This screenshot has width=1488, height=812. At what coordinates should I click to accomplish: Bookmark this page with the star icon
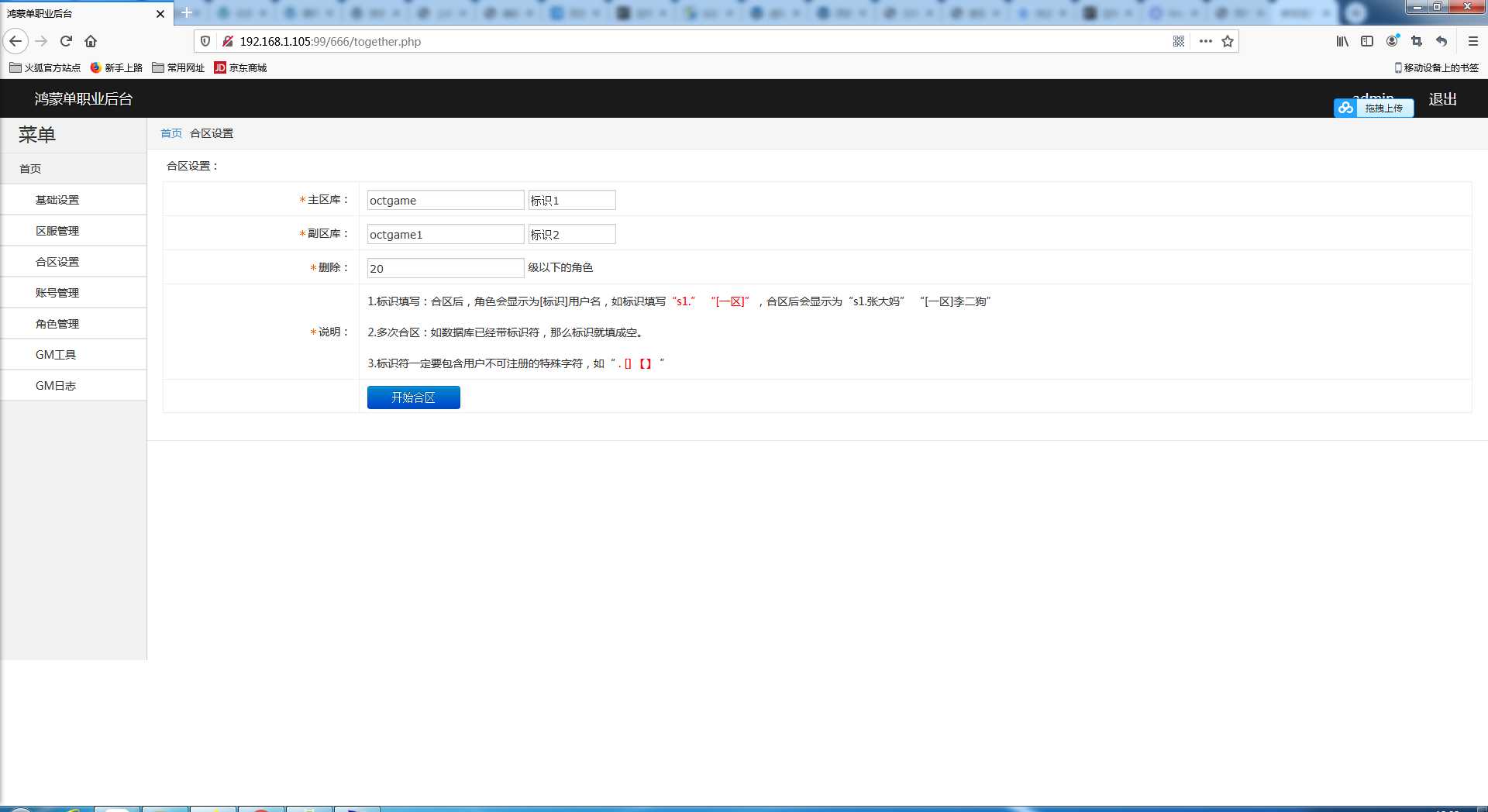click(x=1228, y=41)
